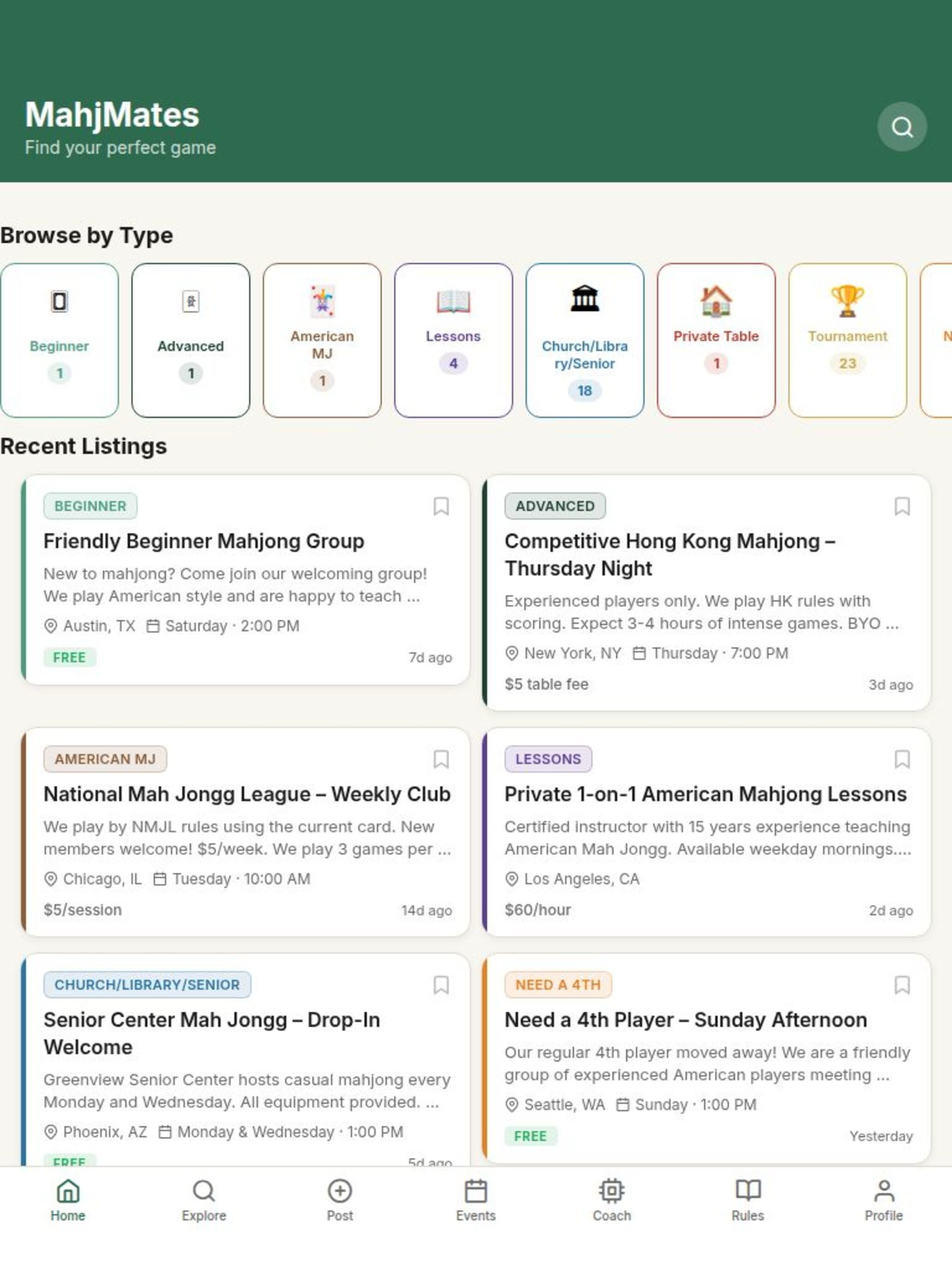
Task: Select the Private Table house icon
Action: (715, 301)
